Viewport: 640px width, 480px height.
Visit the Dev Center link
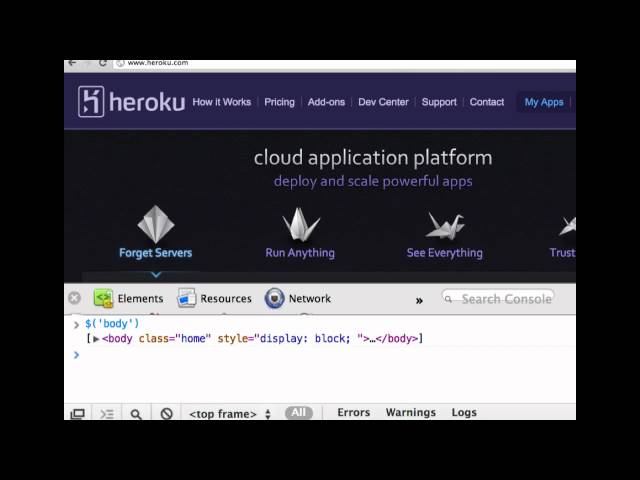[x=383, y=102]
